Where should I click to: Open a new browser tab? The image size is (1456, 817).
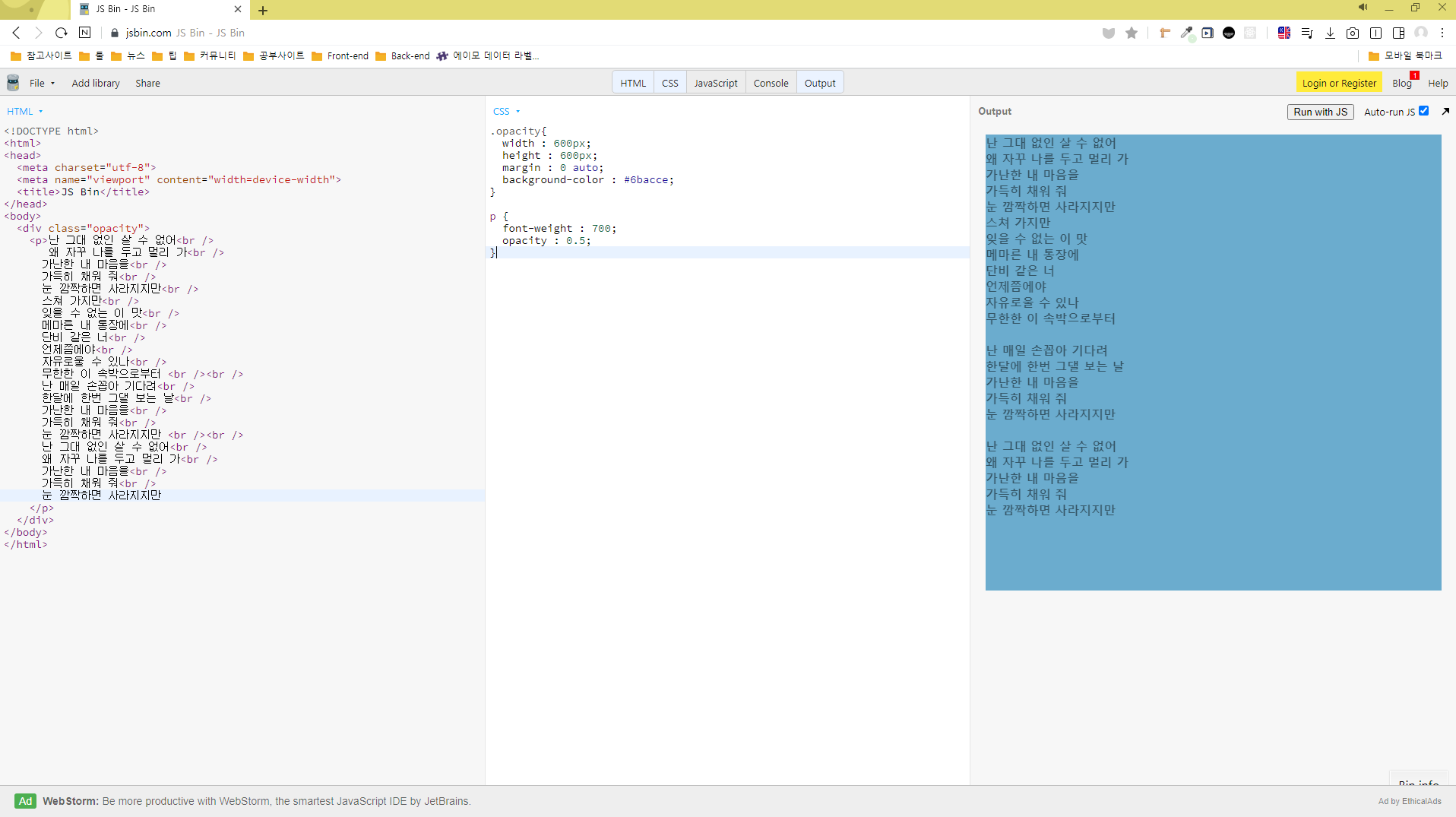coord(263,10)
